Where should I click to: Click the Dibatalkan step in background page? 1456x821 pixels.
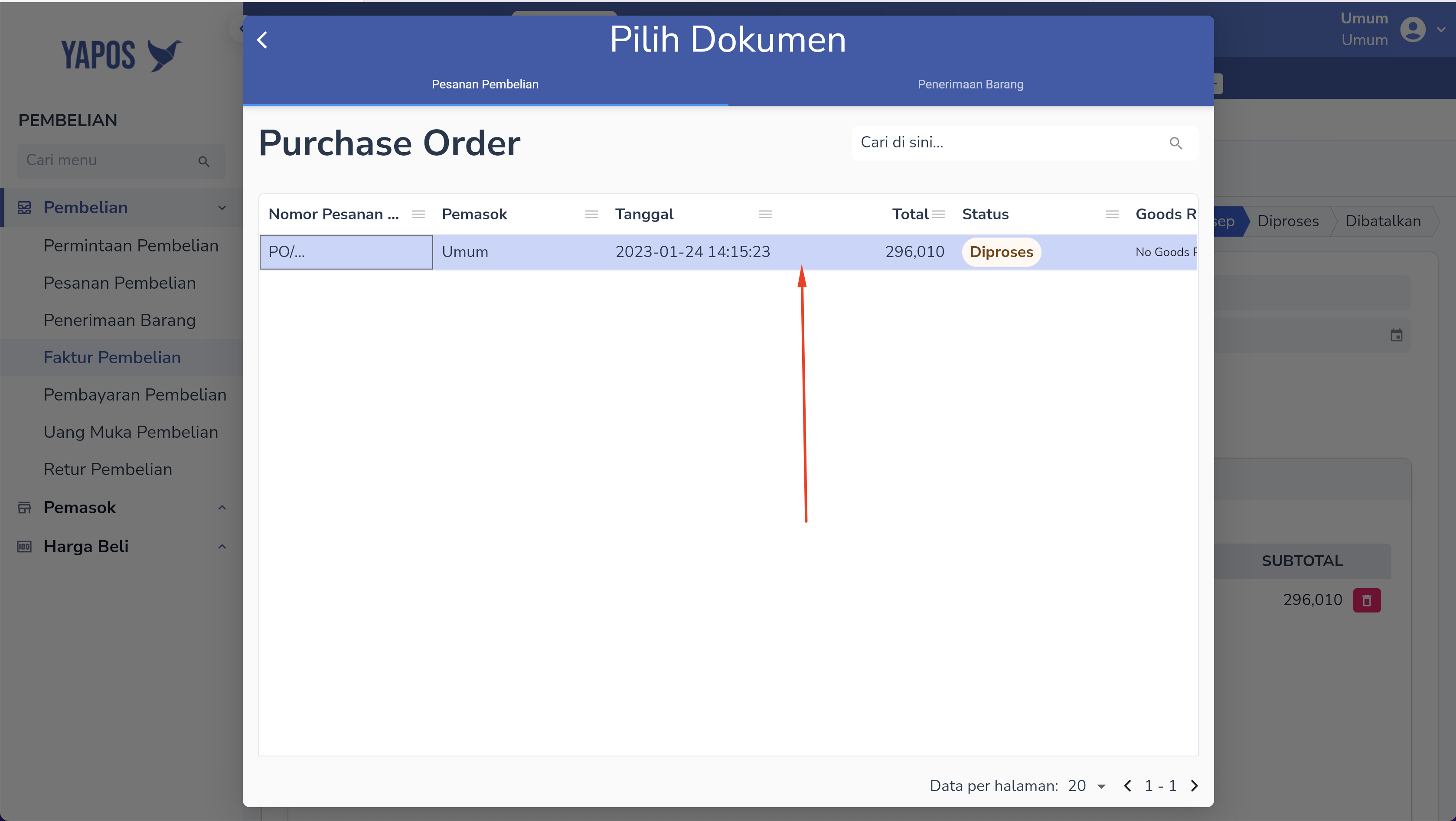tap(1383, 221)
